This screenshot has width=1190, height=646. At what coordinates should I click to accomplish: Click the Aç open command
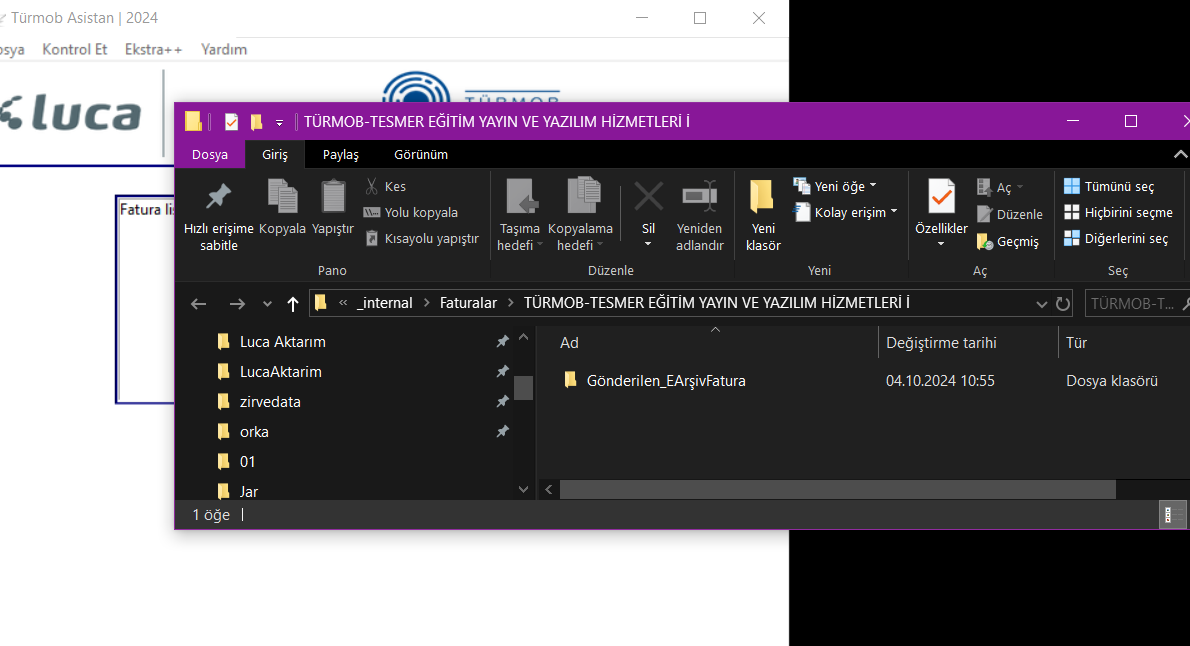click(x=1000, y=187)
